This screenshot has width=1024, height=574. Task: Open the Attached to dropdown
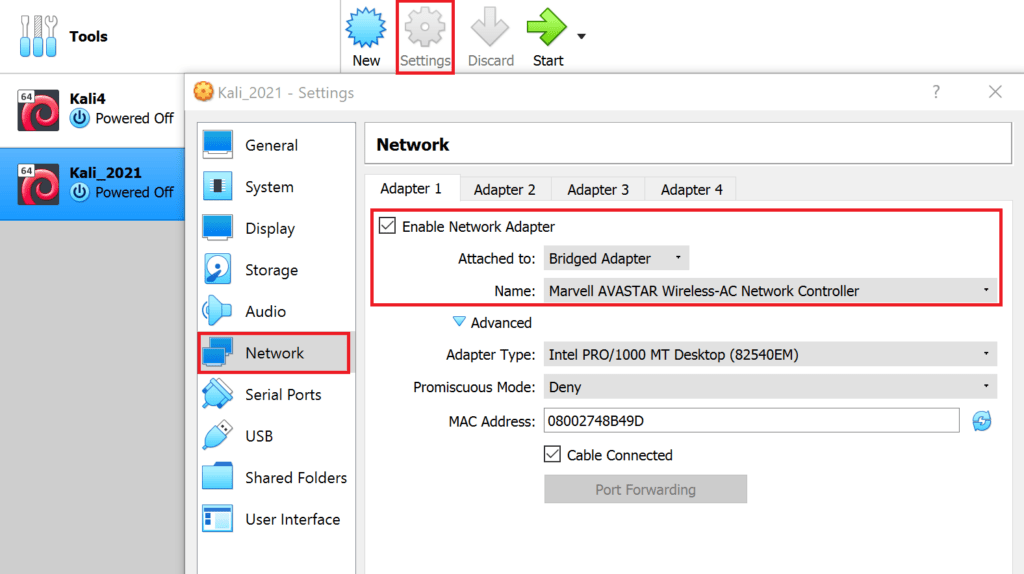pos(616,259)
